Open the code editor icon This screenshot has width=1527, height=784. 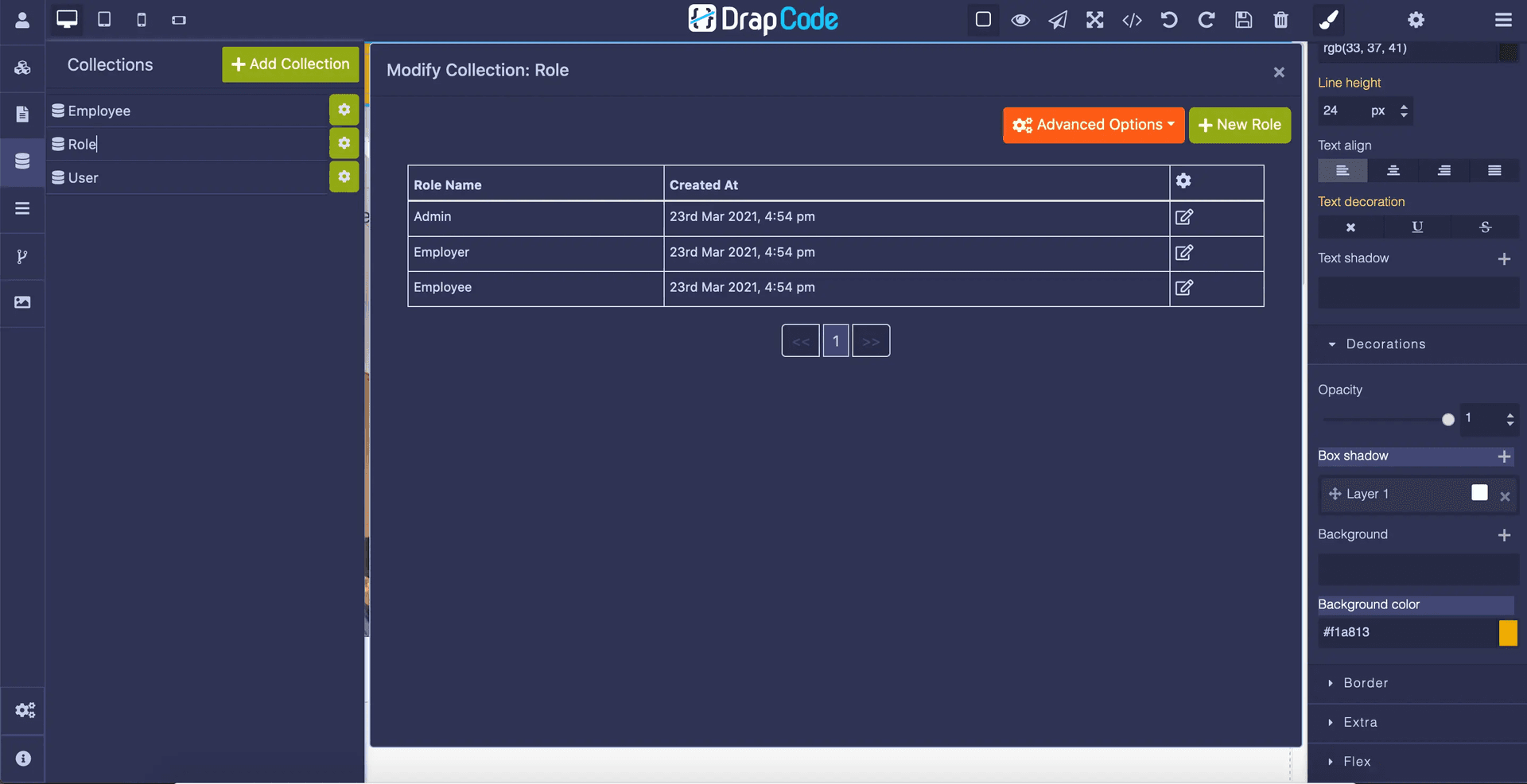pyautogui.click(x=1132, y=20)
